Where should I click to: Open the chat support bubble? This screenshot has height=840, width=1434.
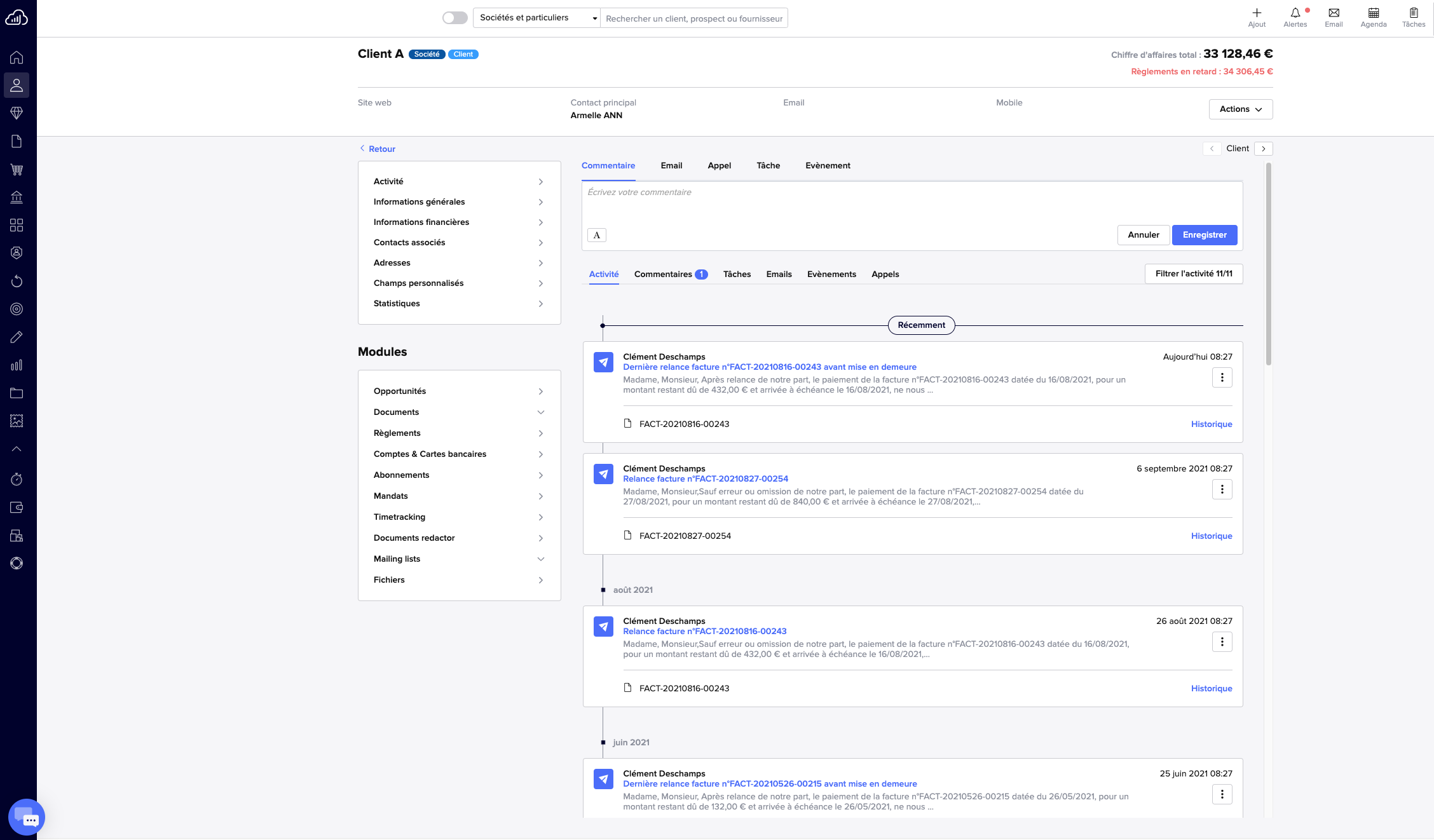27,817
